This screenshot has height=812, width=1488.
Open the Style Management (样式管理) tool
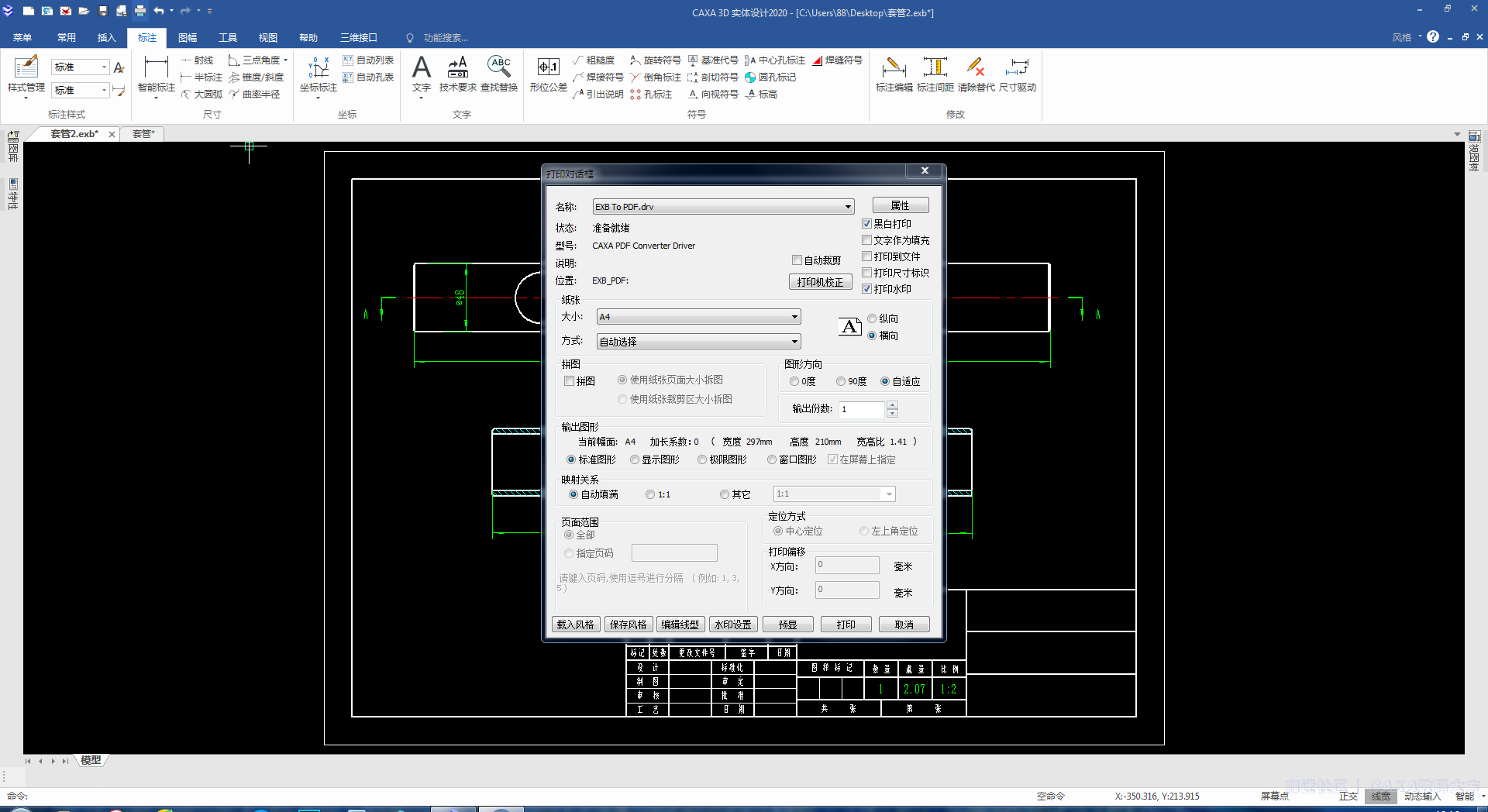coord(26,76)
